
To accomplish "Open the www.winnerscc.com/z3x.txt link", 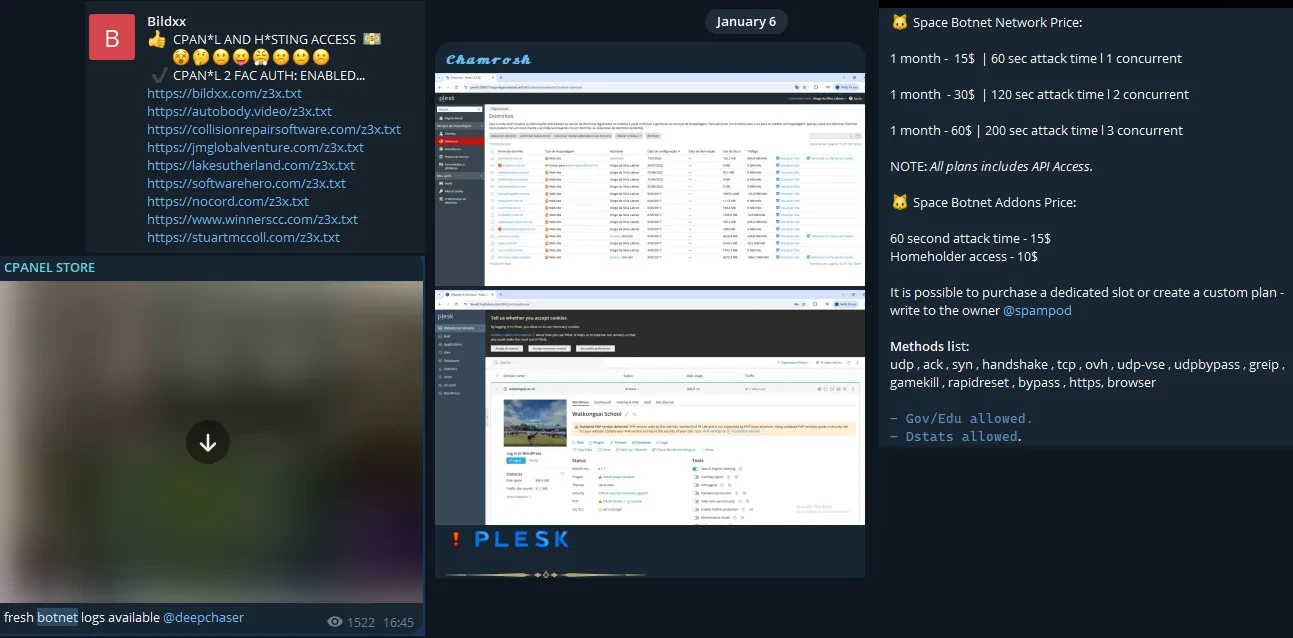I will pos(252,219).
